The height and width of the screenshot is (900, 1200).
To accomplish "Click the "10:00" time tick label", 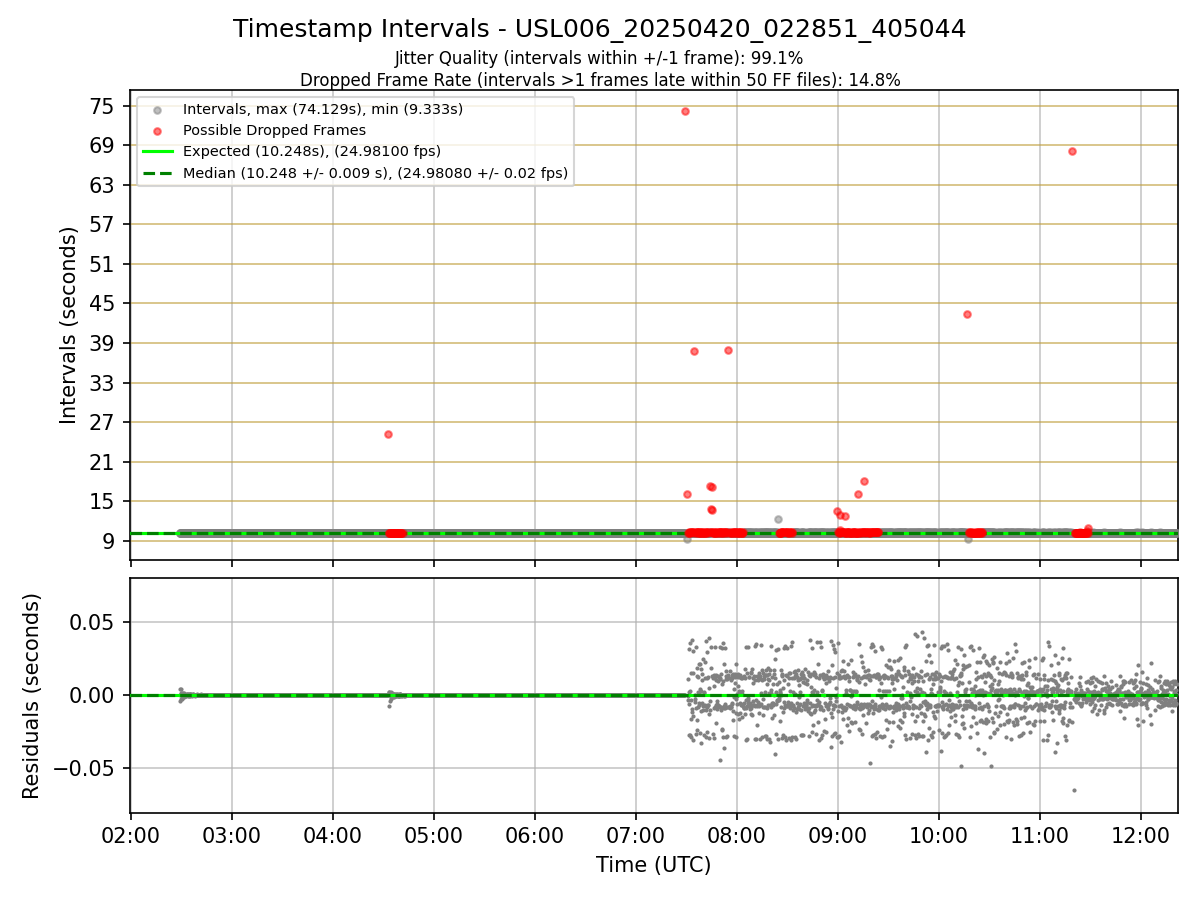I will coord(939,835).
